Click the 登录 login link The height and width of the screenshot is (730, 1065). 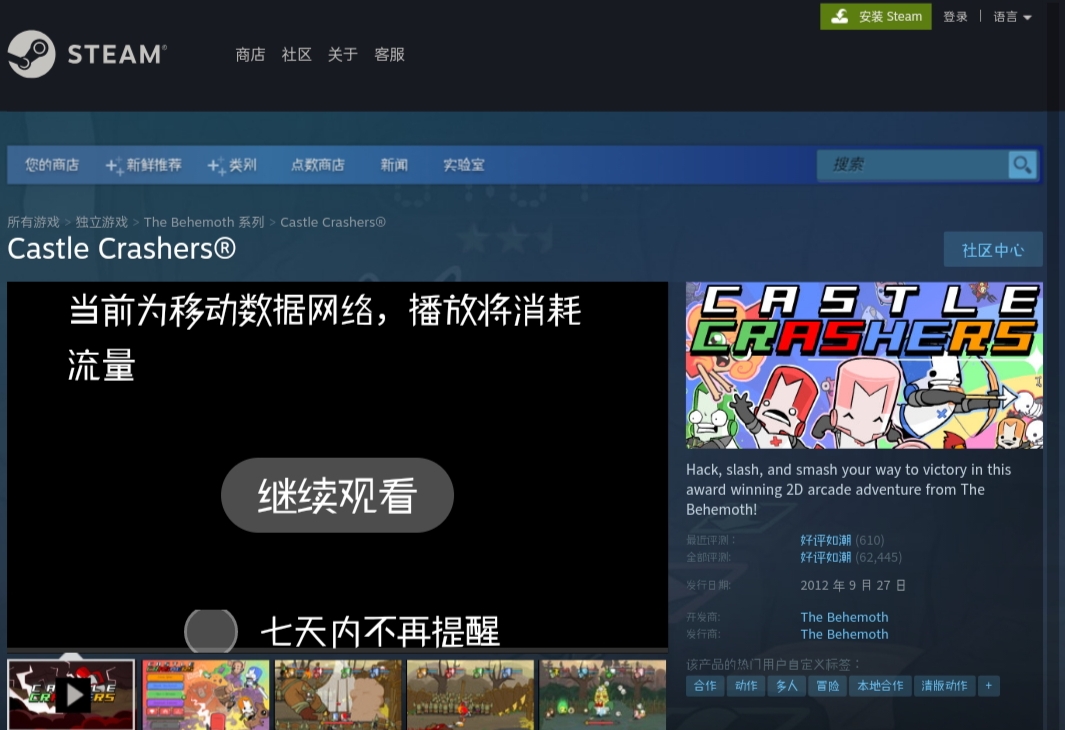pyautogui.click(x=955, y=17)
